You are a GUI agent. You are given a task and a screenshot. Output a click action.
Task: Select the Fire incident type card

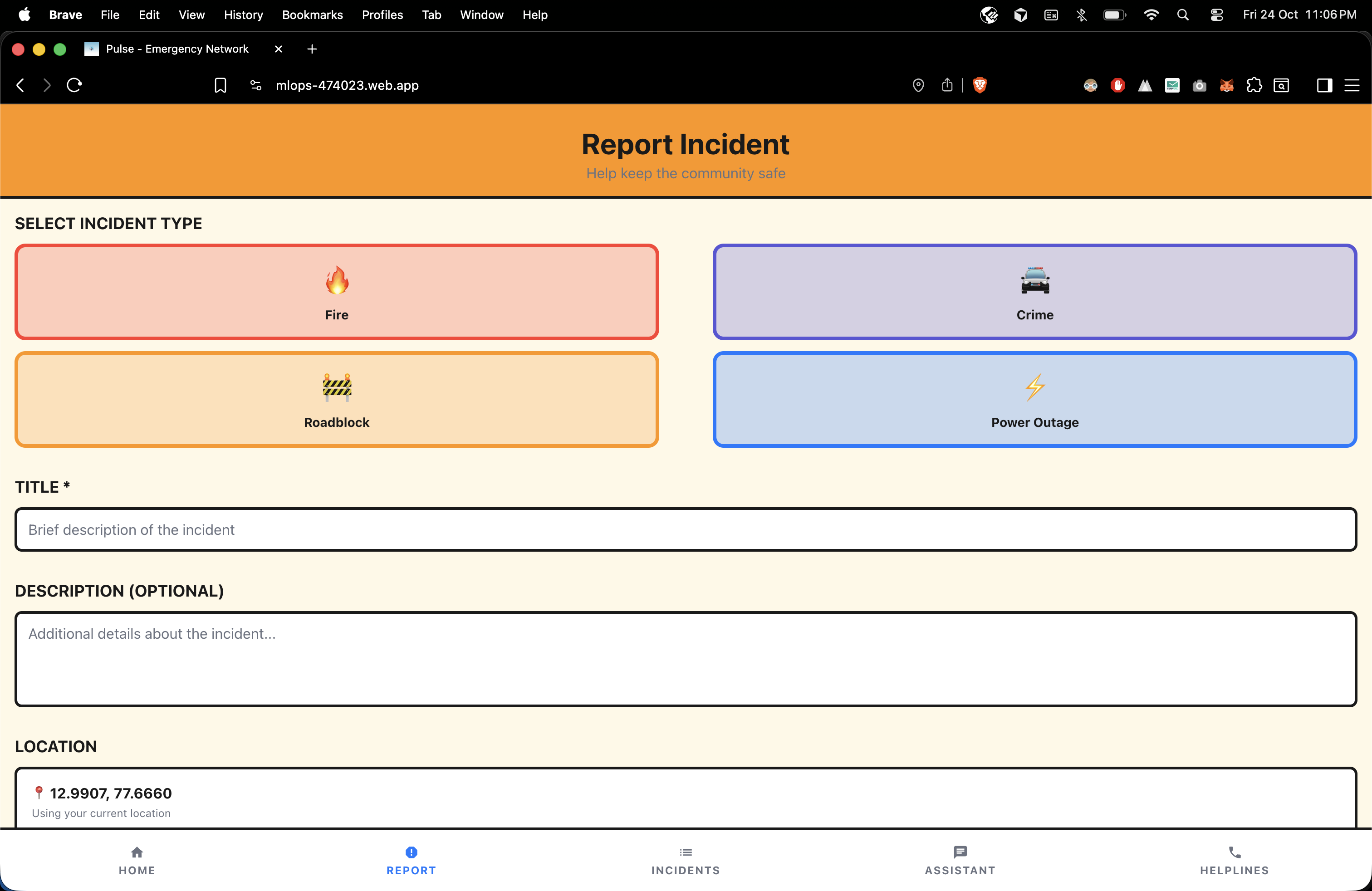[x=337, y=292]
